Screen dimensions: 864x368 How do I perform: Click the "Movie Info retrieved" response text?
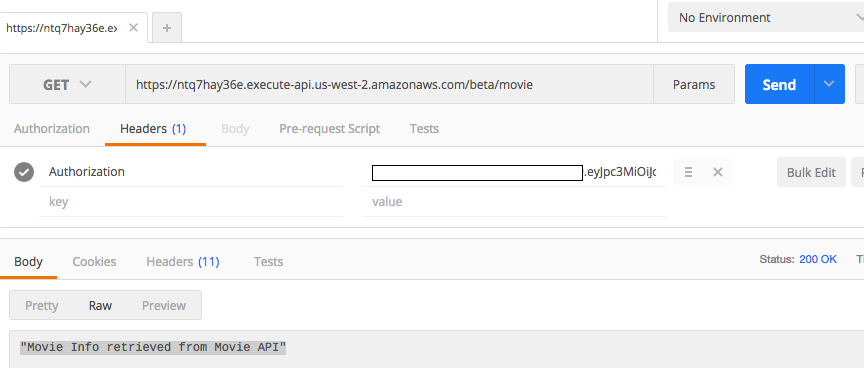(x=153, y=347)
